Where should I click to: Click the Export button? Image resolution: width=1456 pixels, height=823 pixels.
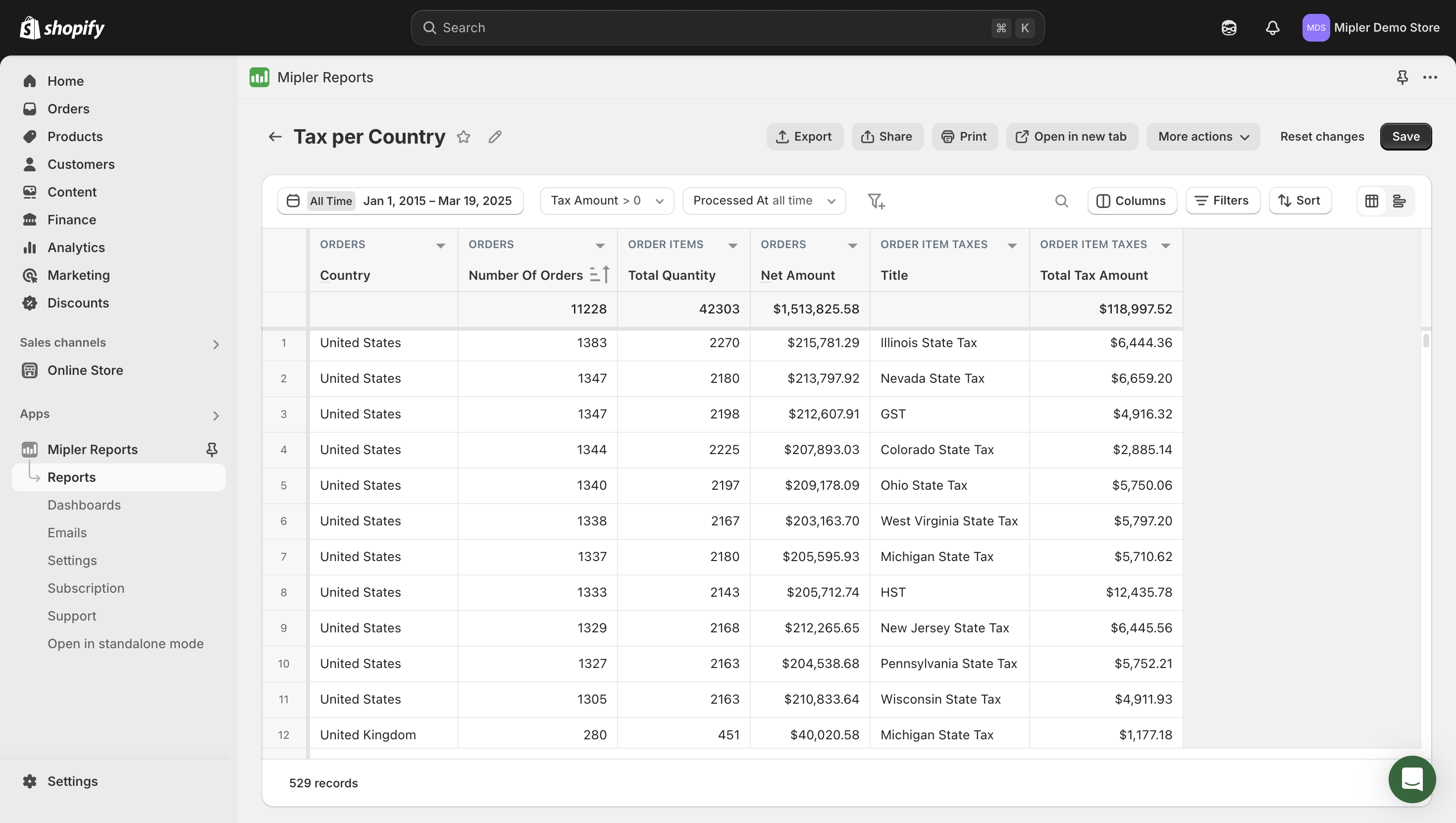[804, 137]
